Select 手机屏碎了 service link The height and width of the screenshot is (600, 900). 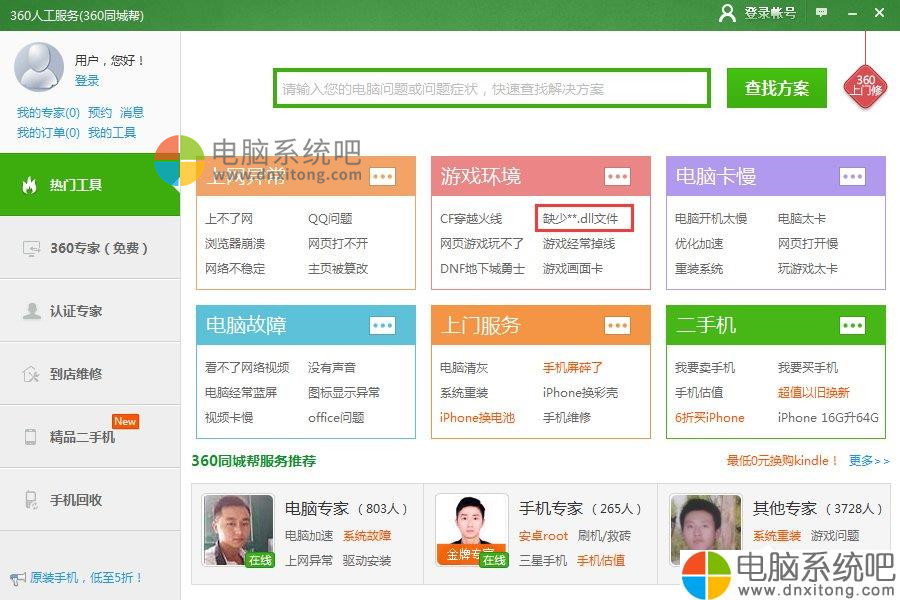pyautogui.click(x=573, y=367)
